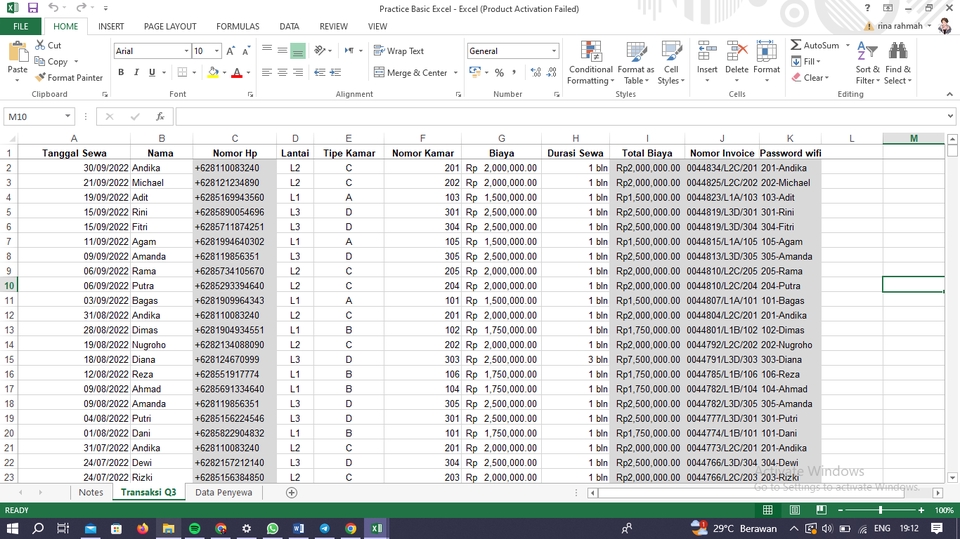The height and width of the screenshot is (539, 960).
Task: Click the Percent Style icon
Action: click(499, 72)
